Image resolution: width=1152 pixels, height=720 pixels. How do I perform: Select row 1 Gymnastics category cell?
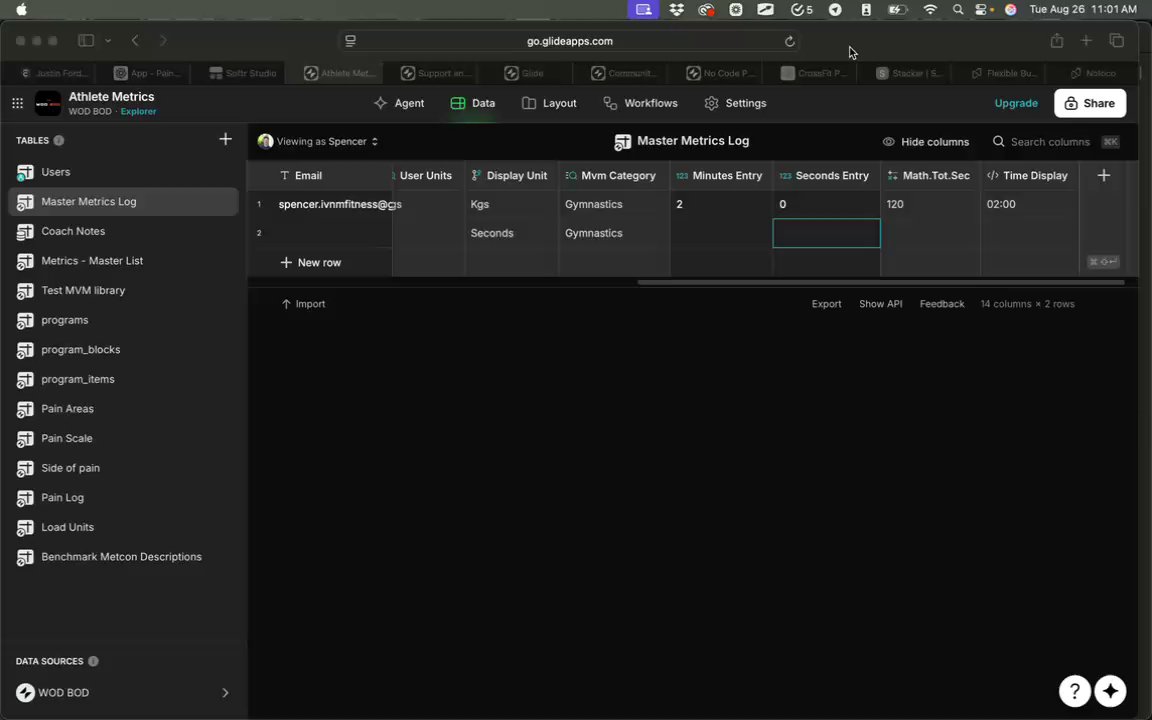click(x=614, y=204)
